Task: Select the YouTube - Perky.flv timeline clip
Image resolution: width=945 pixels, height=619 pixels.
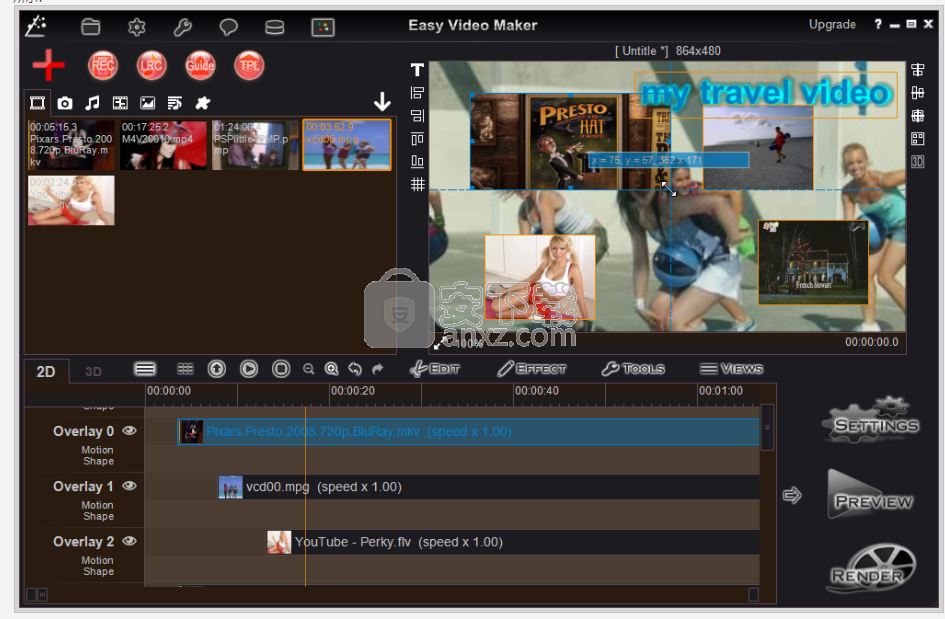Action: point(513,542)
